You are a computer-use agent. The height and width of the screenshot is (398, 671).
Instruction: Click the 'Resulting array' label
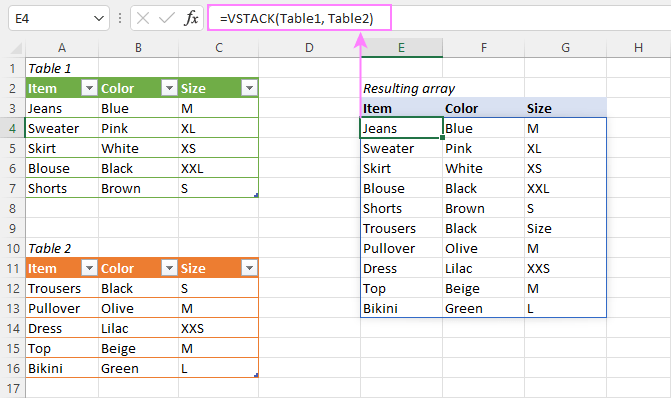409,88
